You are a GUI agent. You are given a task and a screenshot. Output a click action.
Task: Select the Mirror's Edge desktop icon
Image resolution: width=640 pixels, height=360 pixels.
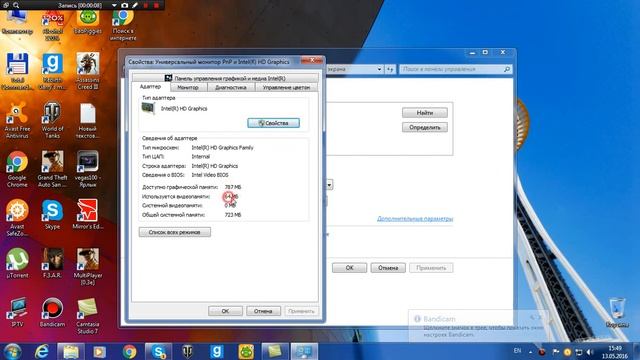pos(87,214)
